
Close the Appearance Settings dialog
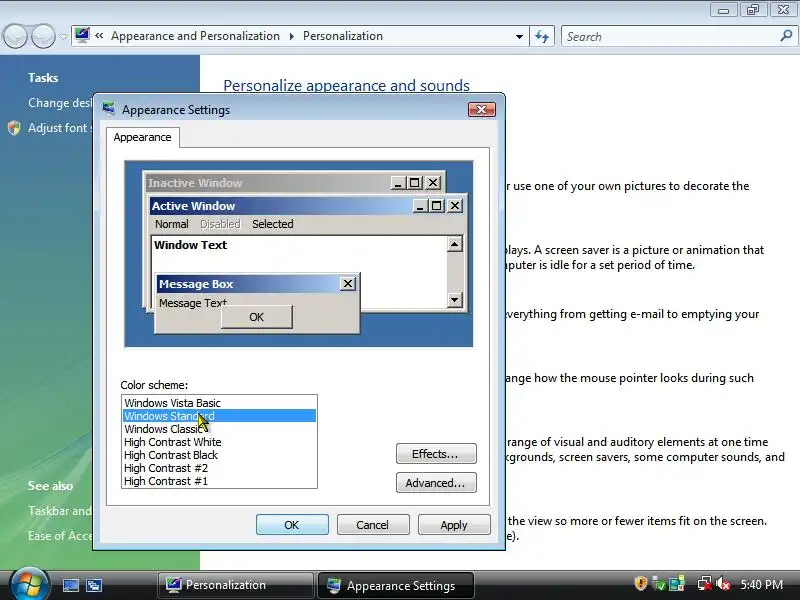pyautogui.click(x=482, y=109)
